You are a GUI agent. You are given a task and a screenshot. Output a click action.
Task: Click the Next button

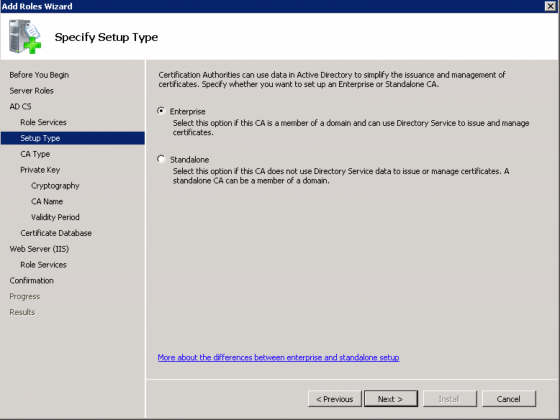[391, 399]
